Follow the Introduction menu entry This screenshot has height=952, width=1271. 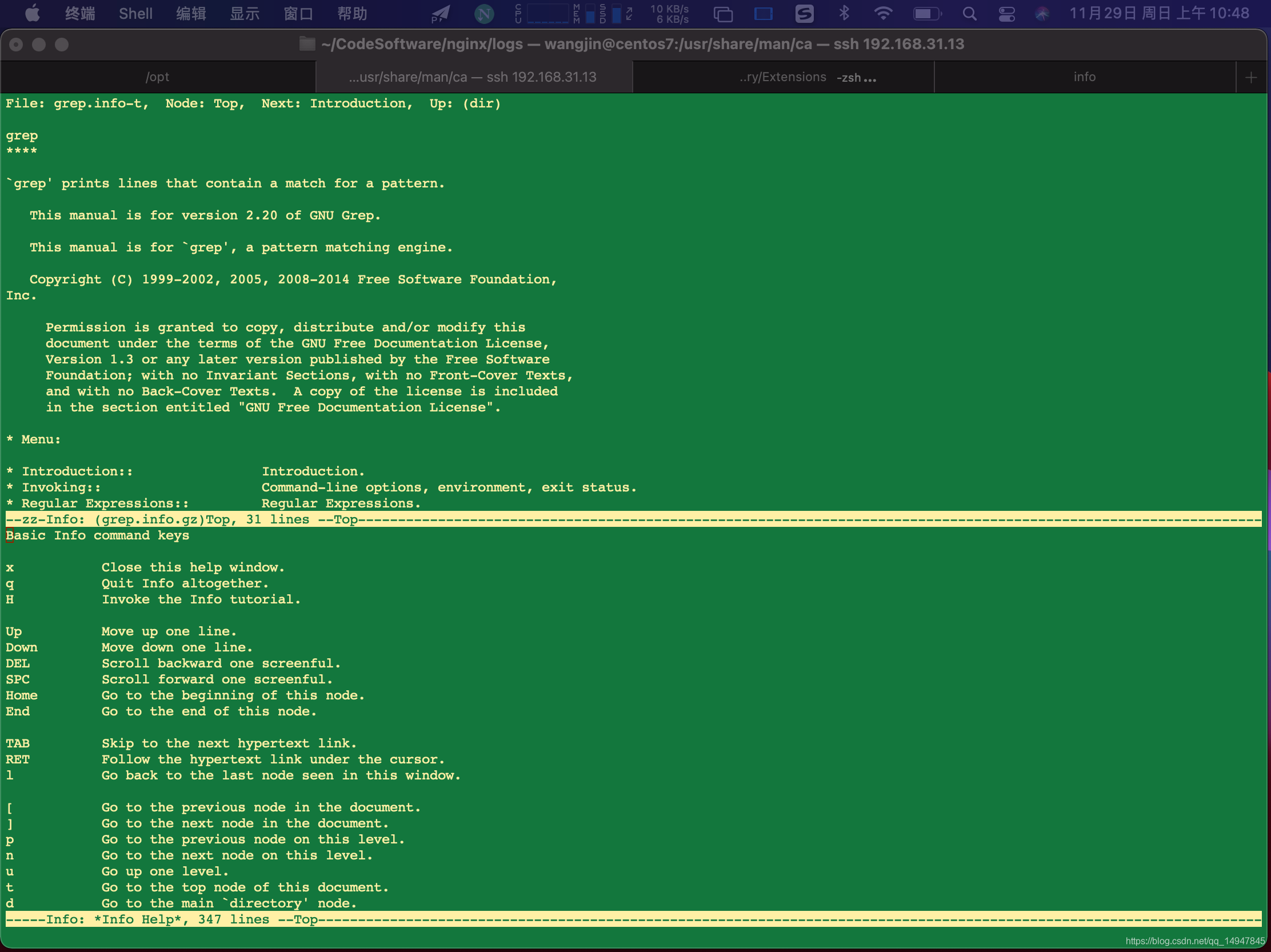[x=70, y=471]
